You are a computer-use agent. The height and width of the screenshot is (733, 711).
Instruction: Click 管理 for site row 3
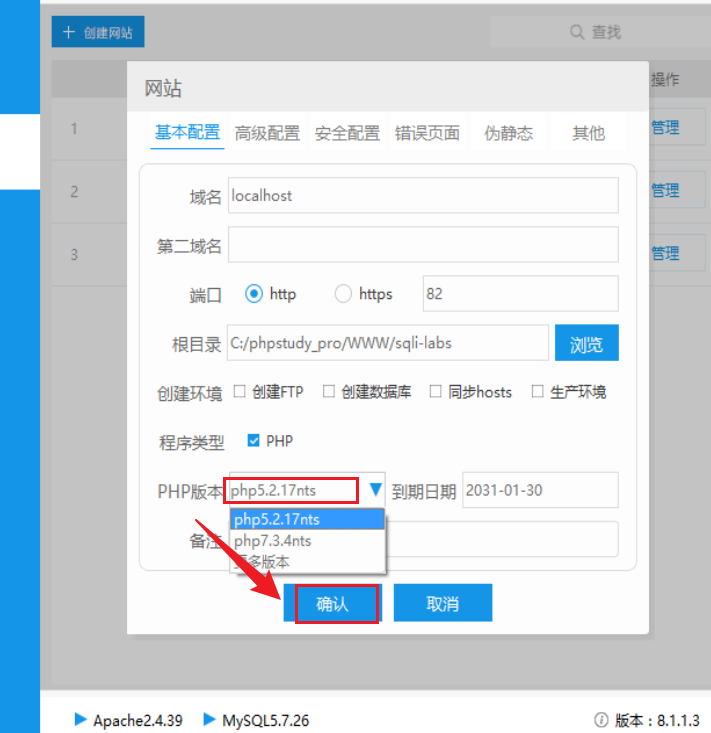coord(665,253)
